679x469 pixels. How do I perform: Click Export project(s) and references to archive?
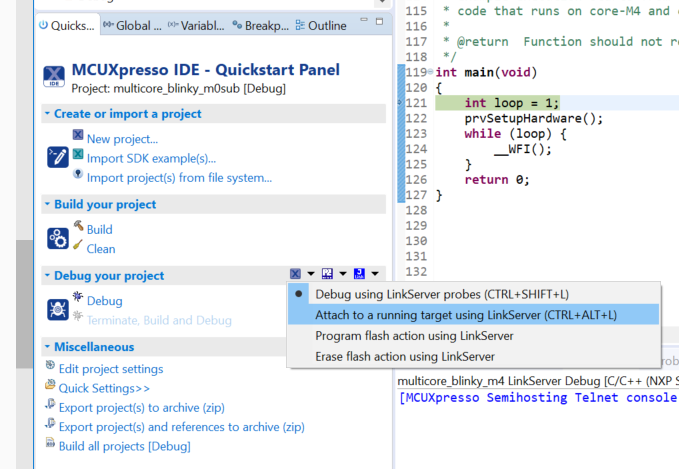pos(181,427)
